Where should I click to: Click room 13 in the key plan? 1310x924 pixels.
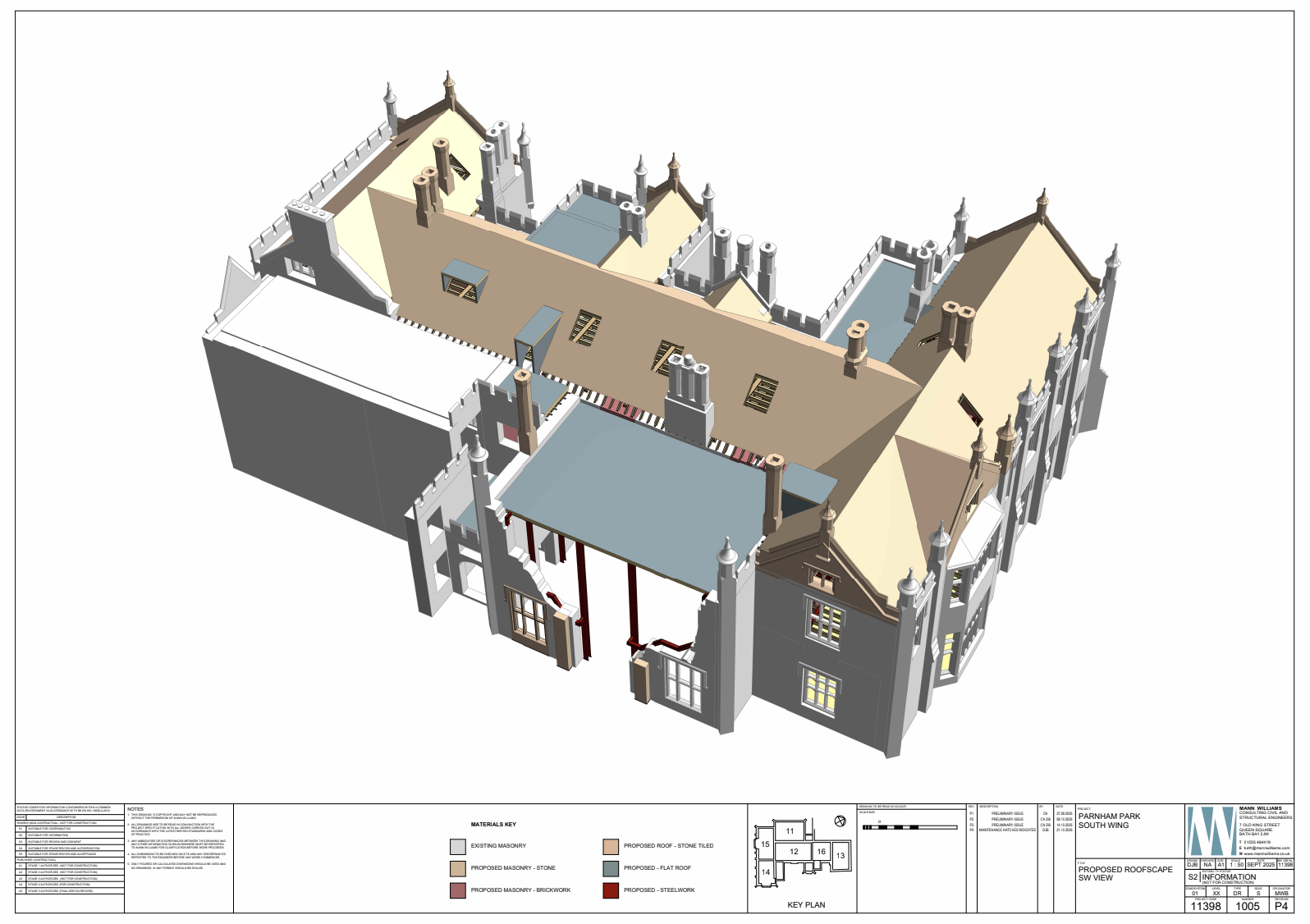pos(840,856)
